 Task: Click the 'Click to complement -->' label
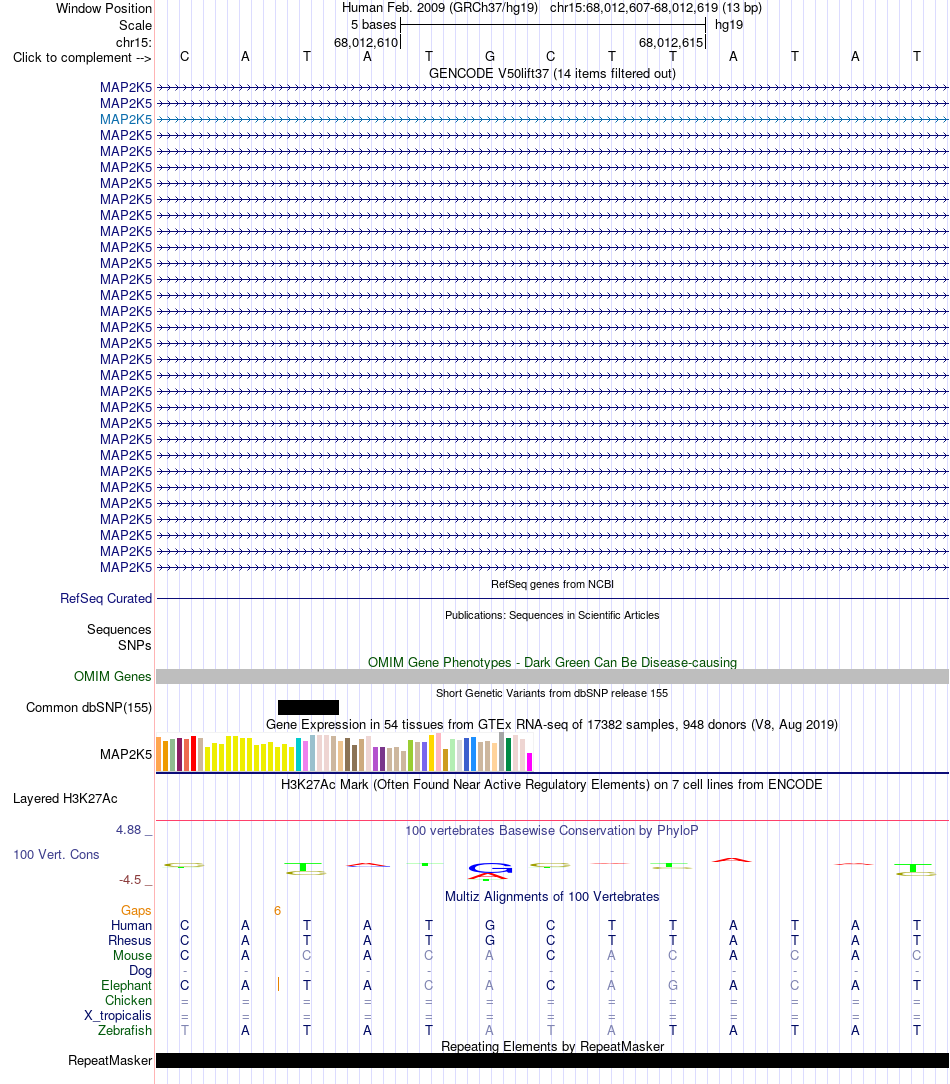pos(82,57)
